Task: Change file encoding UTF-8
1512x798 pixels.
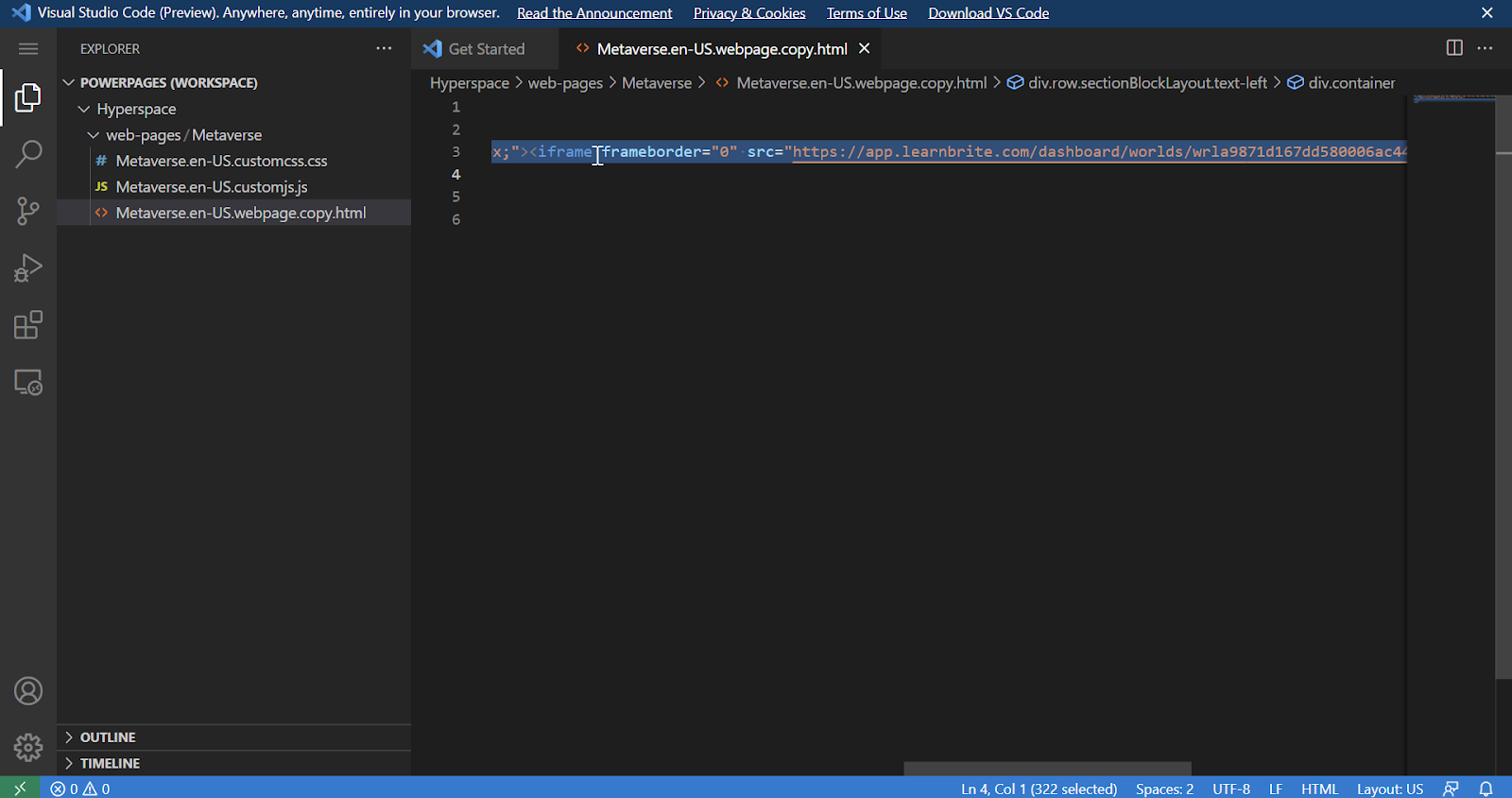Action: [1231, 789]
